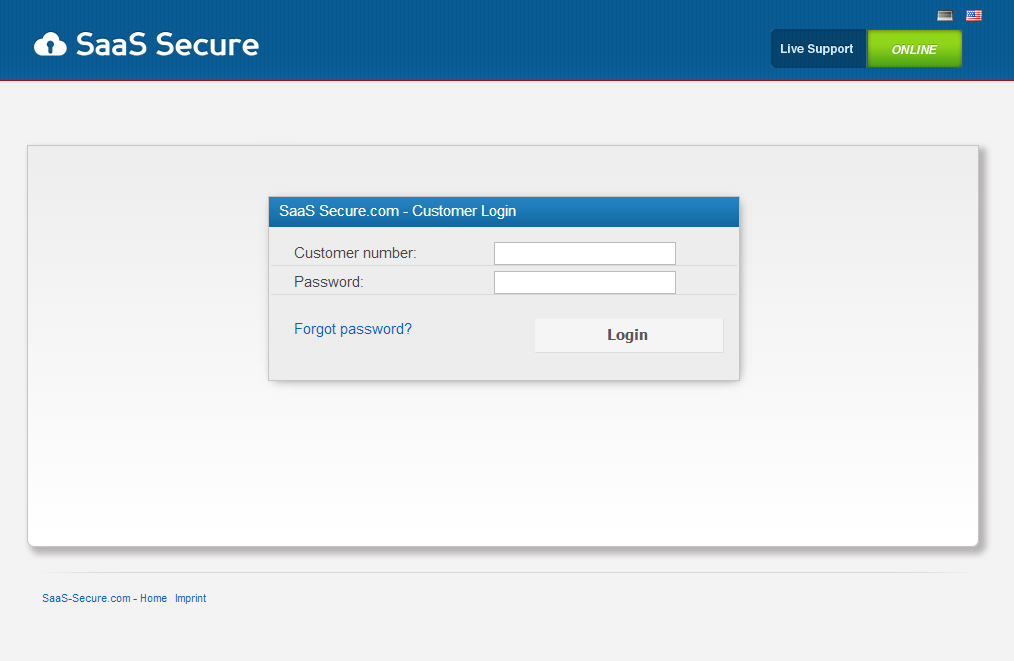The width and height of the screenshot is (1014, 661).
Task: Click the Customer number input field
Action: pyautogui.click(x=584, y=253)
